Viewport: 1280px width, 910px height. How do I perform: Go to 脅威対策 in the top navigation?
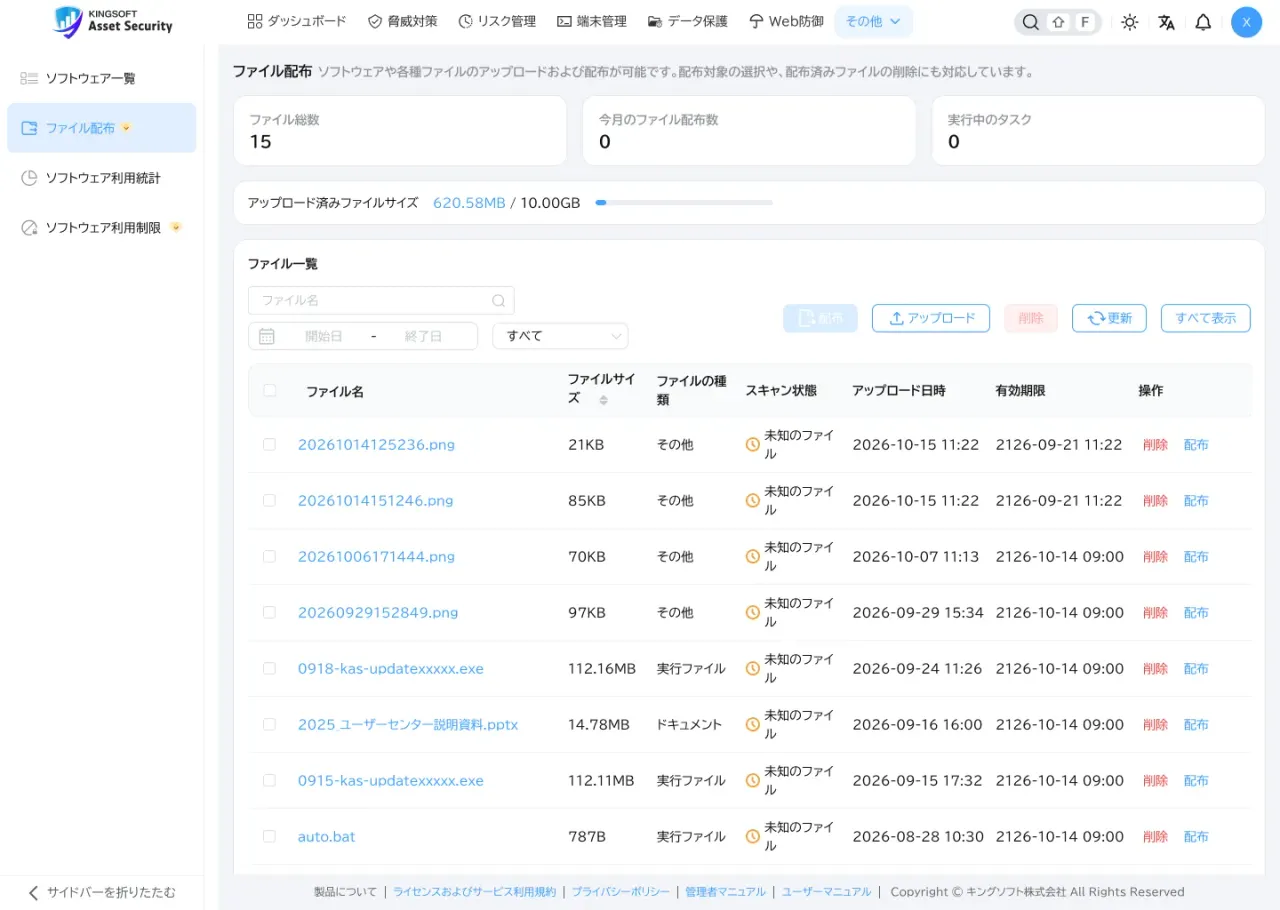(x=402, y=21)
